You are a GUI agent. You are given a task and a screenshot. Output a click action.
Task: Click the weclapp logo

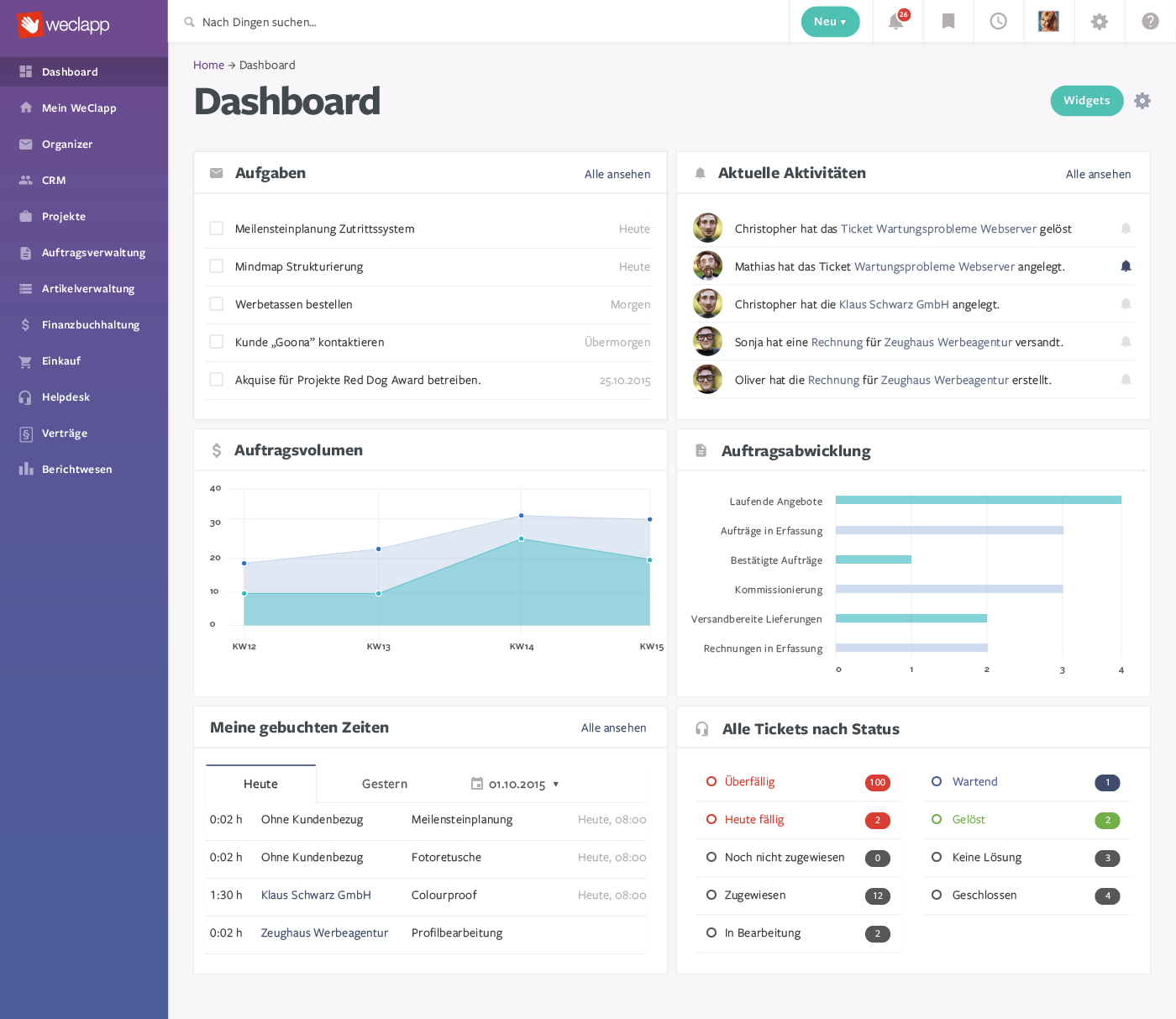(x=66, y=25)
